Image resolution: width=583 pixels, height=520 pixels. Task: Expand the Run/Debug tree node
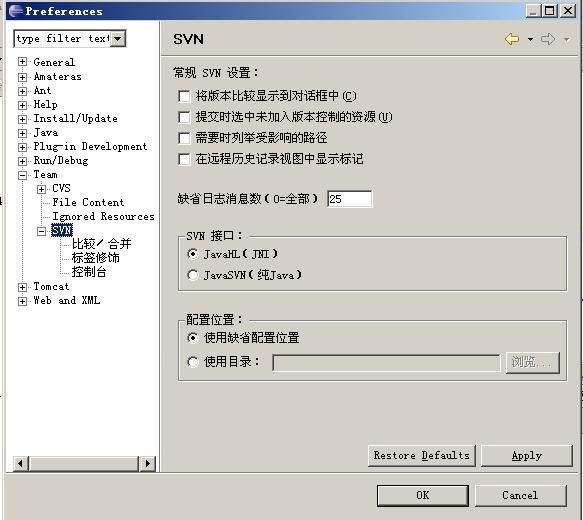[23, 161]
